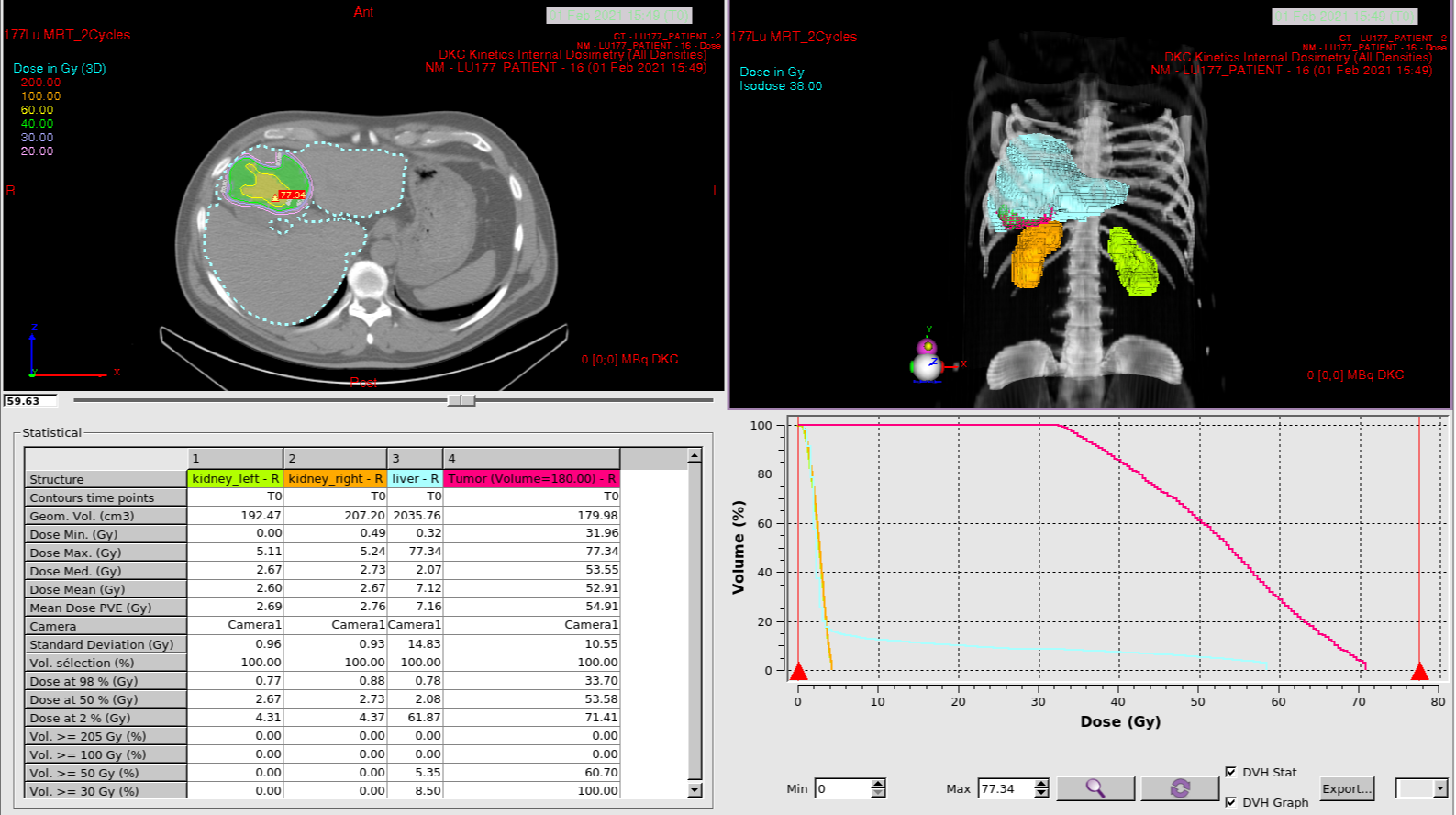Image resolution: width=1456 pixels, height=815 pixels.
Task: Click the slice position field showing 59.63
Action: click(29, 401)
